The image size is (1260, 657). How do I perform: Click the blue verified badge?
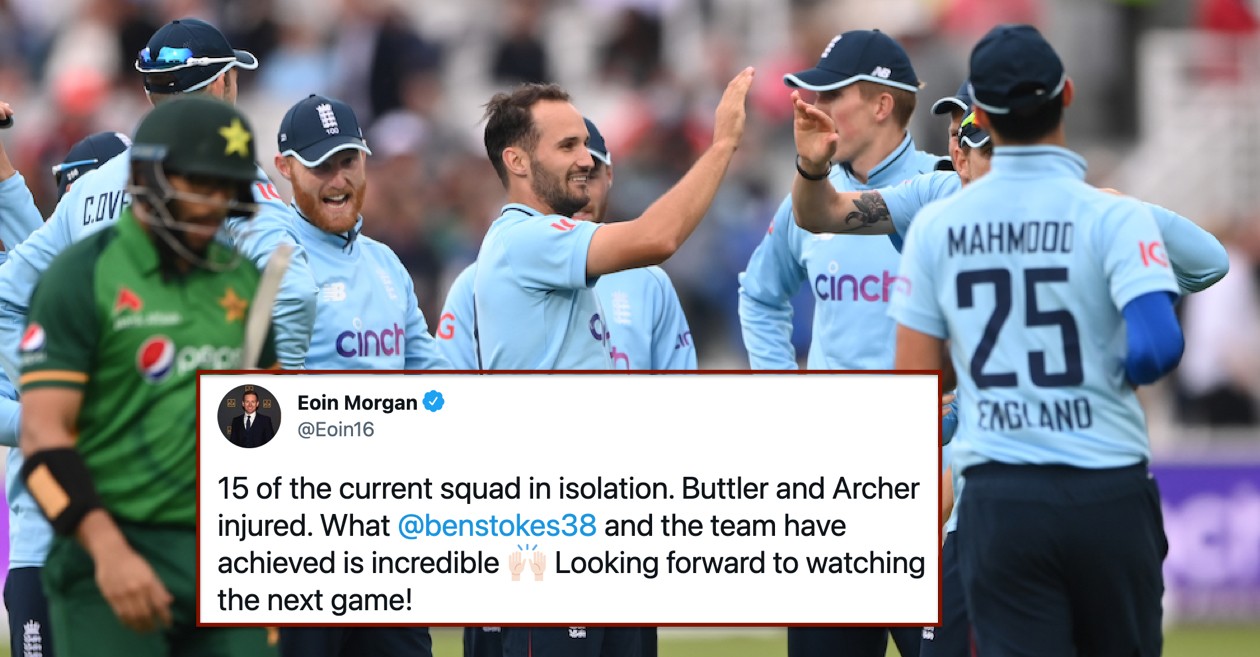433,402
